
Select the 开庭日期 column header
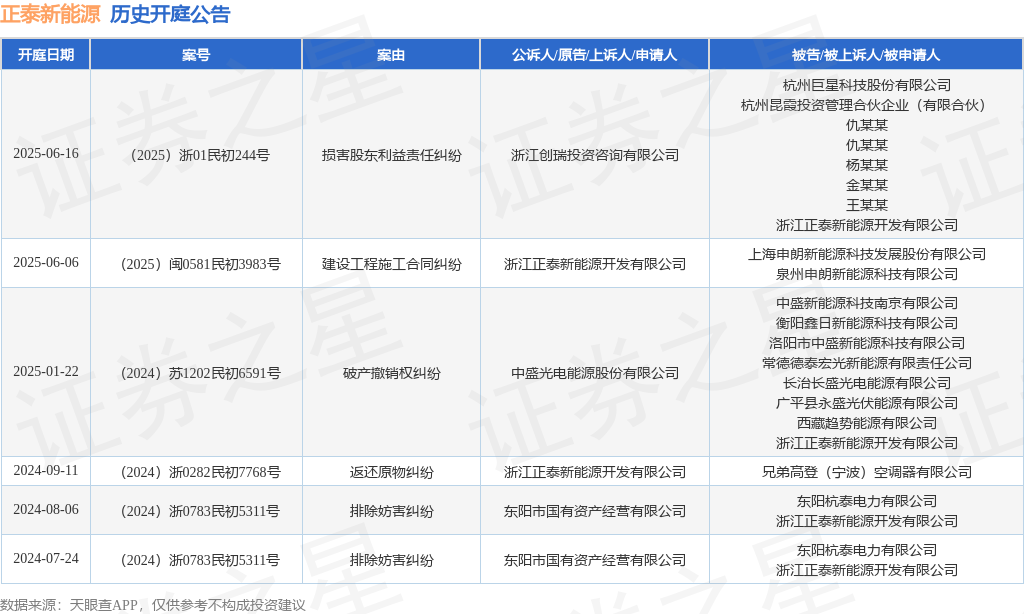(46, 55)
